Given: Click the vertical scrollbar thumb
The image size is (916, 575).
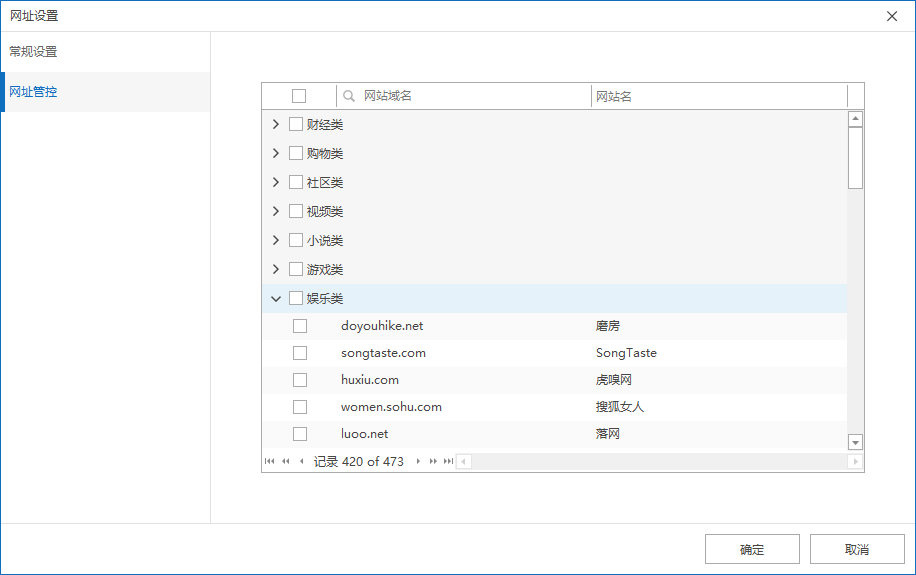Looking at the screenshot, I should pyautogui.click(x=855, y=157).
